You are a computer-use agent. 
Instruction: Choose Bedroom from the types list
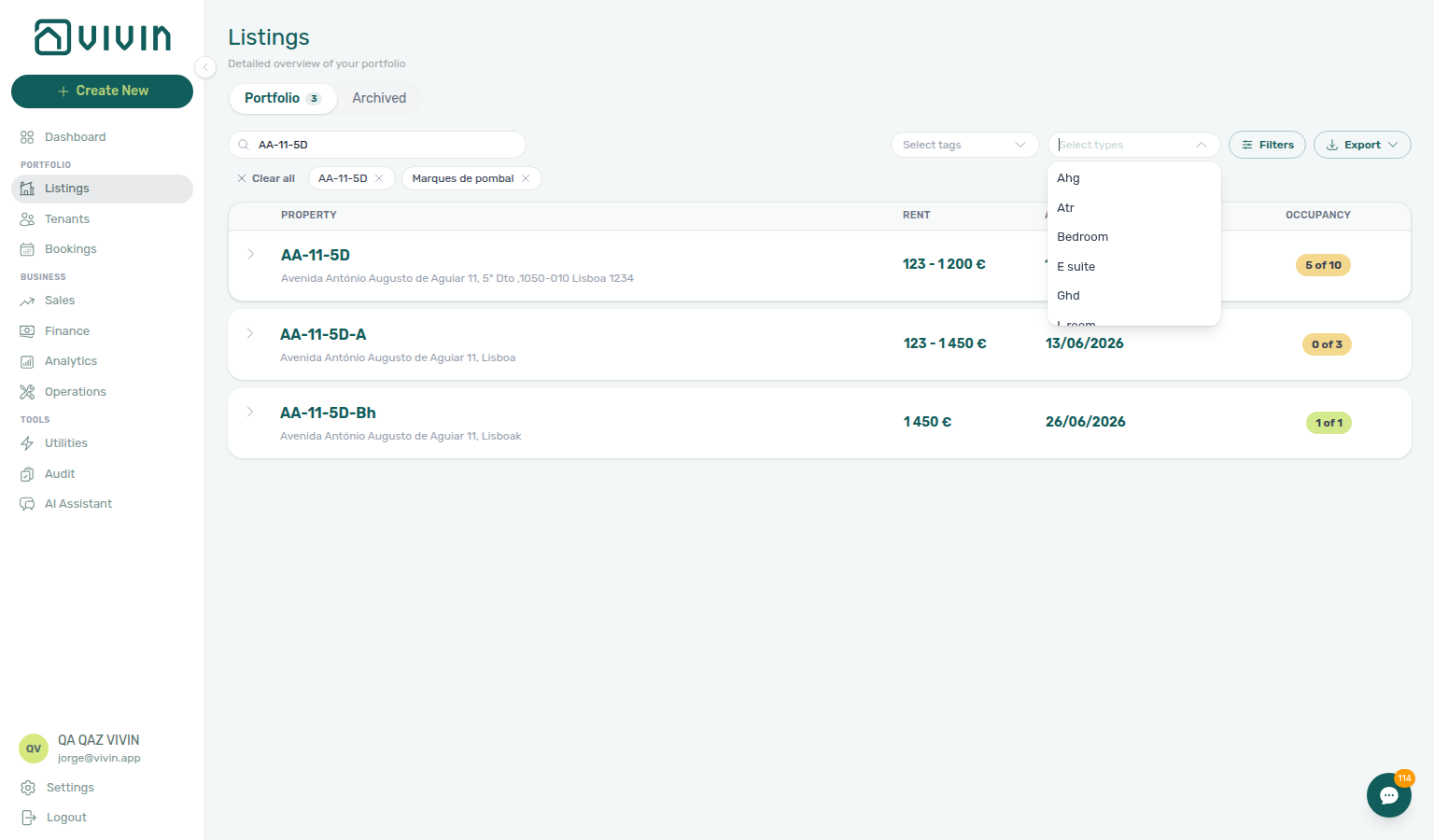pyautogui.click(x=1134, y=237)
